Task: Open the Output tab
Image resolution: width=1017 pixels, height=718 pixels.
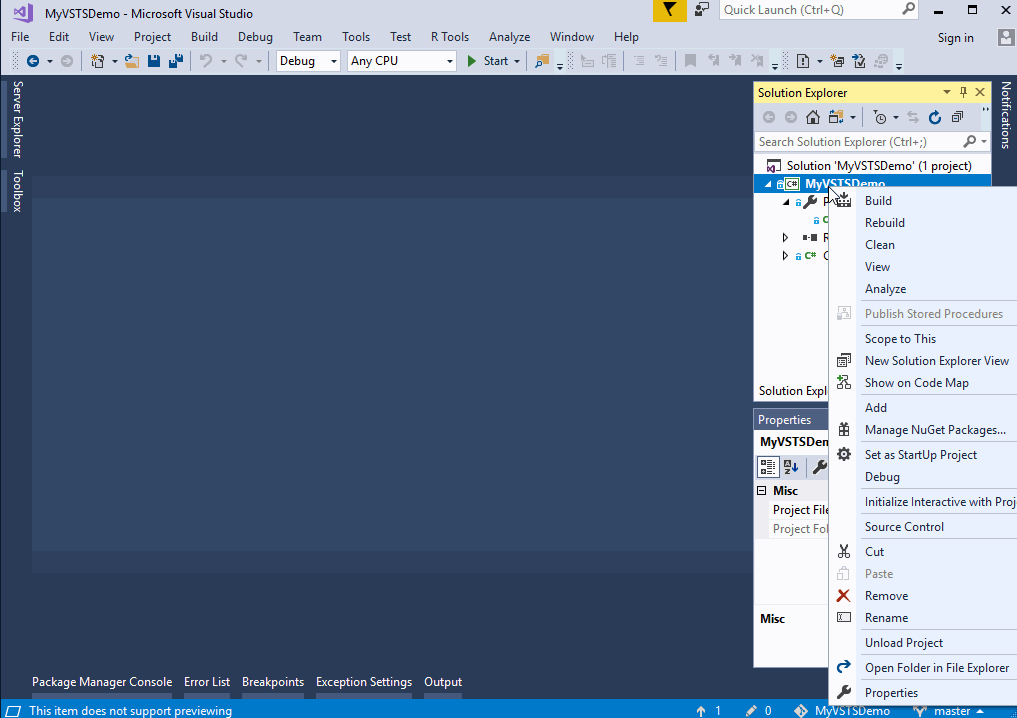Action: pyautogui.click(x=443, y=682)
